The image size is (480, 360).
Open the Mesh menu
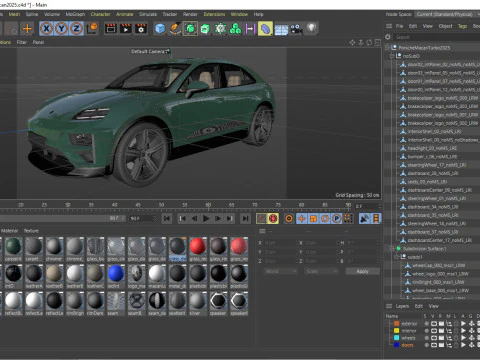(x=14, y=14)
